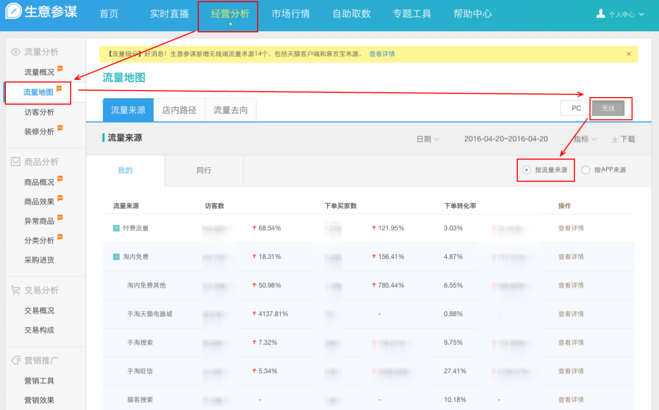Open 营销工具 in the sidebar

pos(39,381)
